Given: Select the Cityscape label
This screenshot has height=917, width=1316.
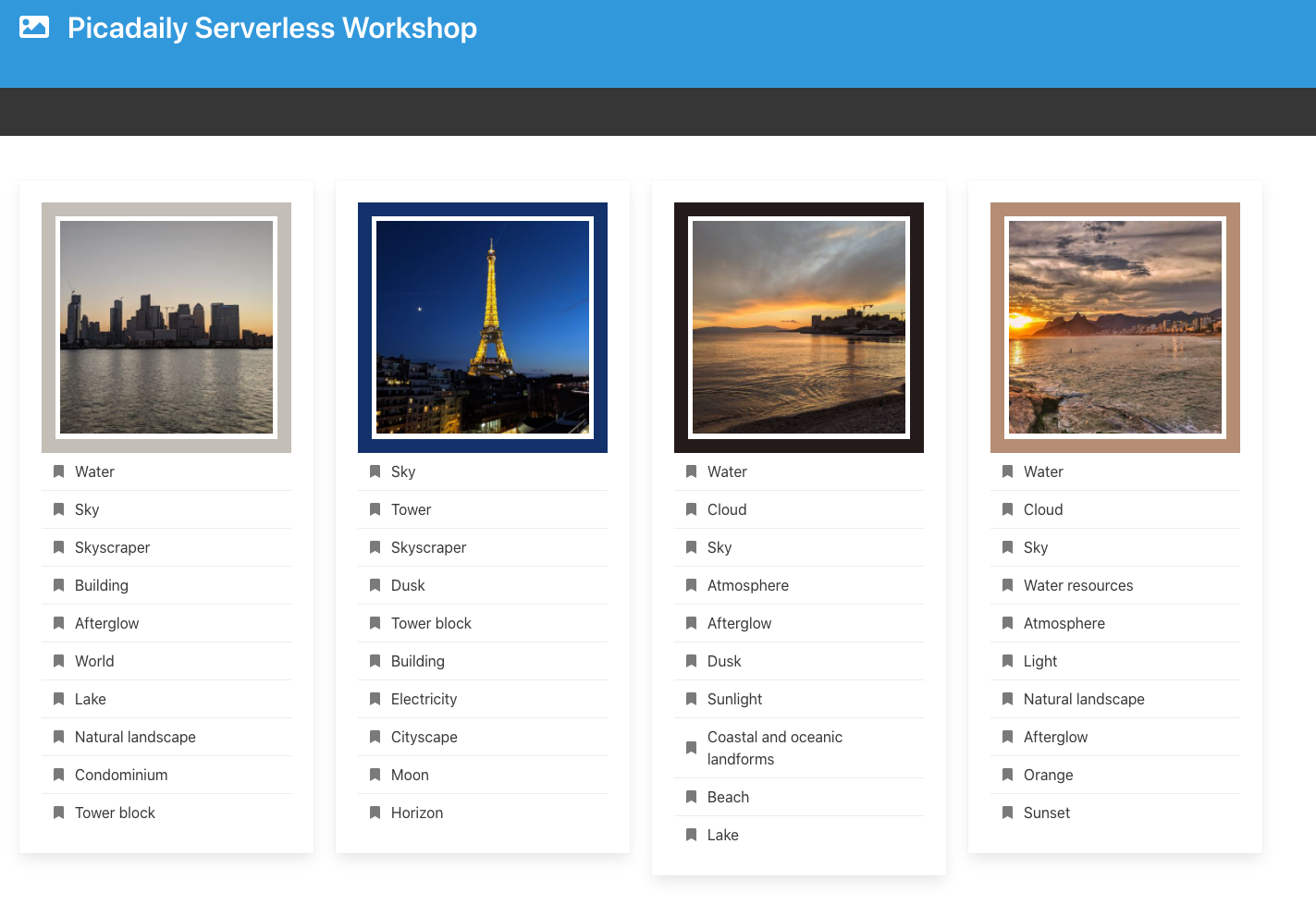Looking at the screenshot, I should point(424,737).
